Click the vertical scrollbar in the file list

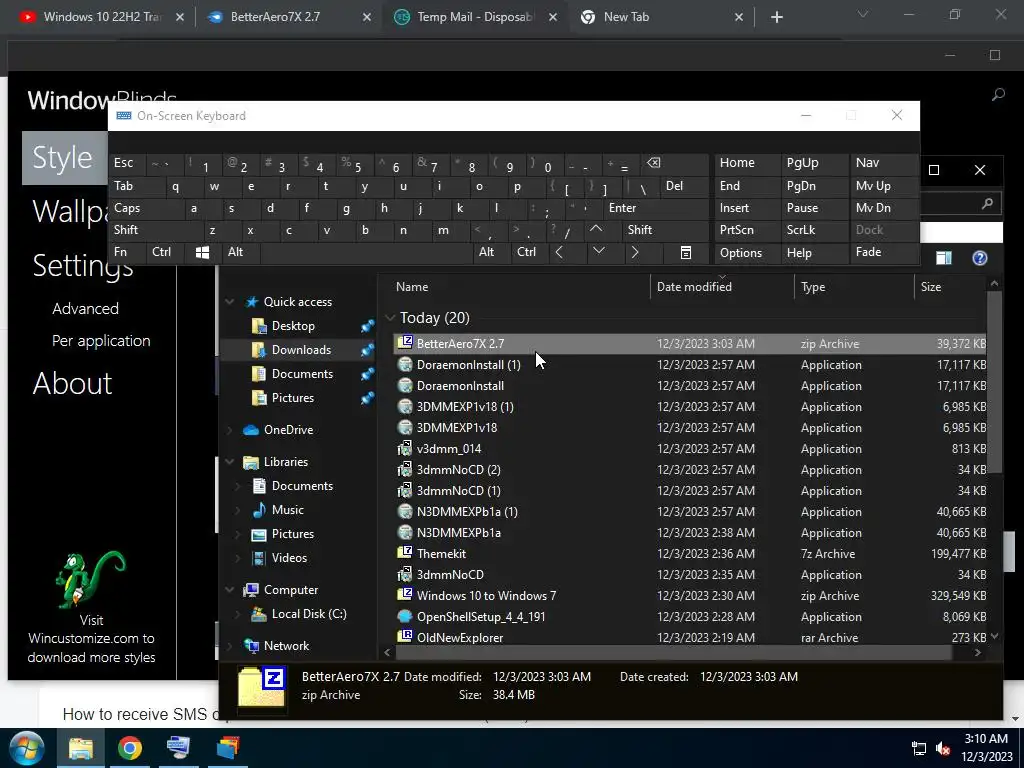point(994,382)
